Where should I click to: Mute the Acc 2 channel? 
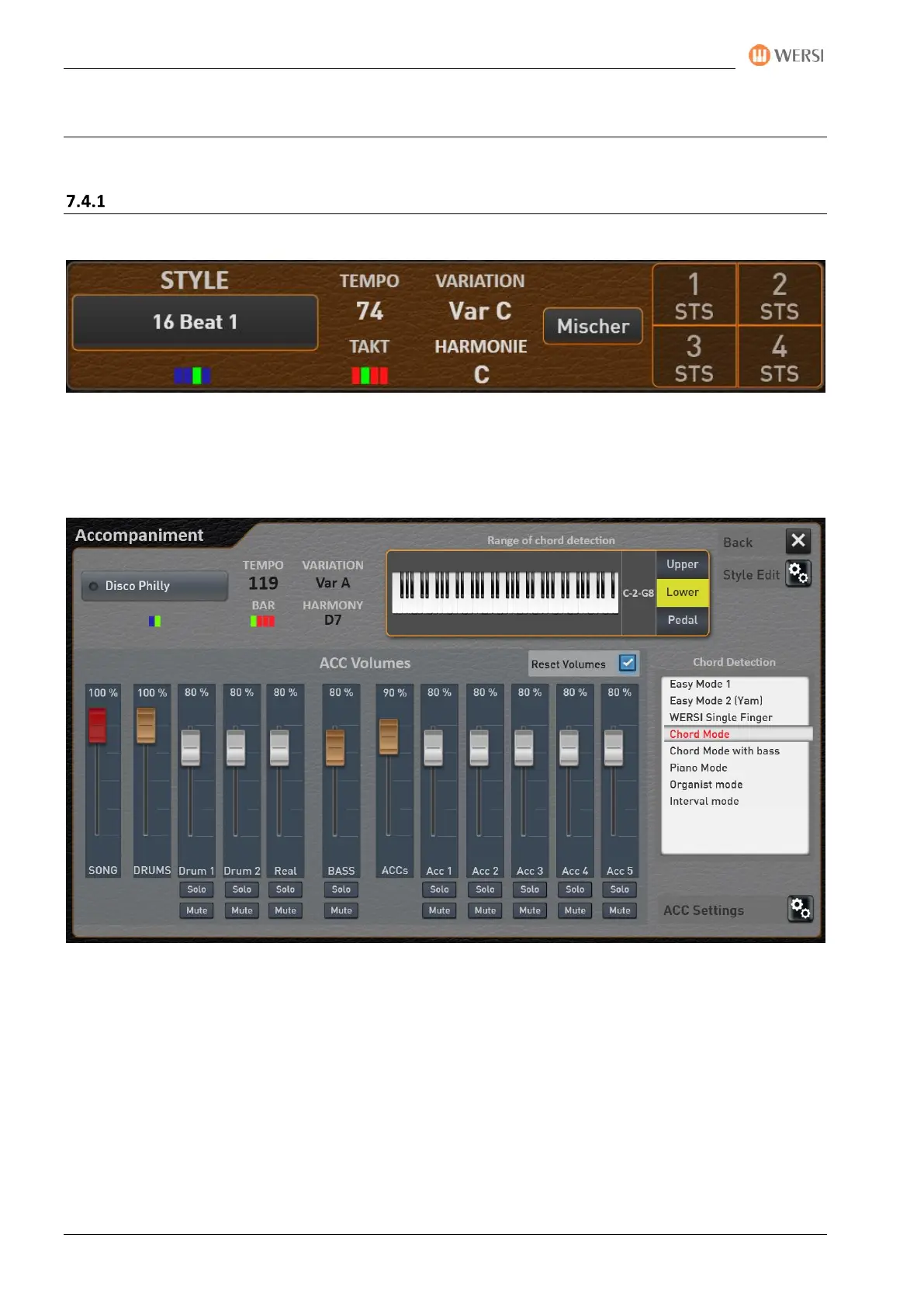(x=486, y=910)
